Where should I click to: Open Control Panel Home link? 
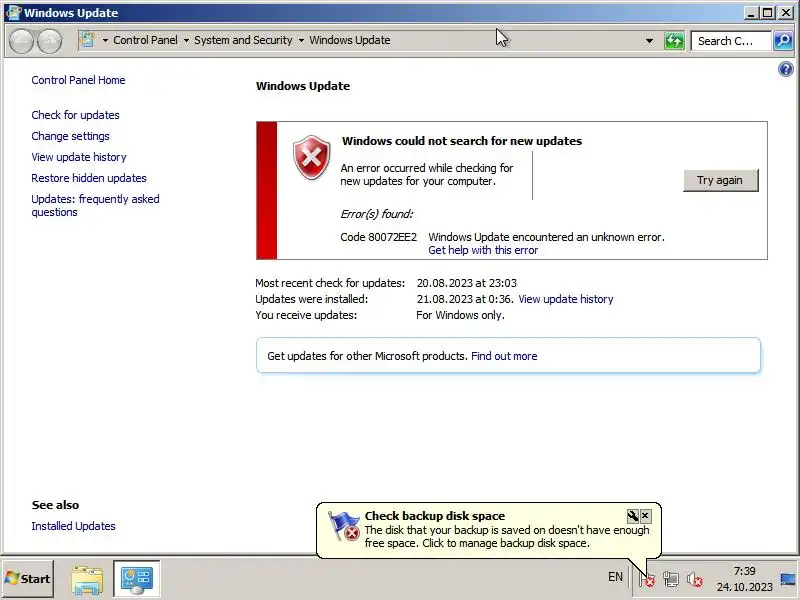pos(78,80)
